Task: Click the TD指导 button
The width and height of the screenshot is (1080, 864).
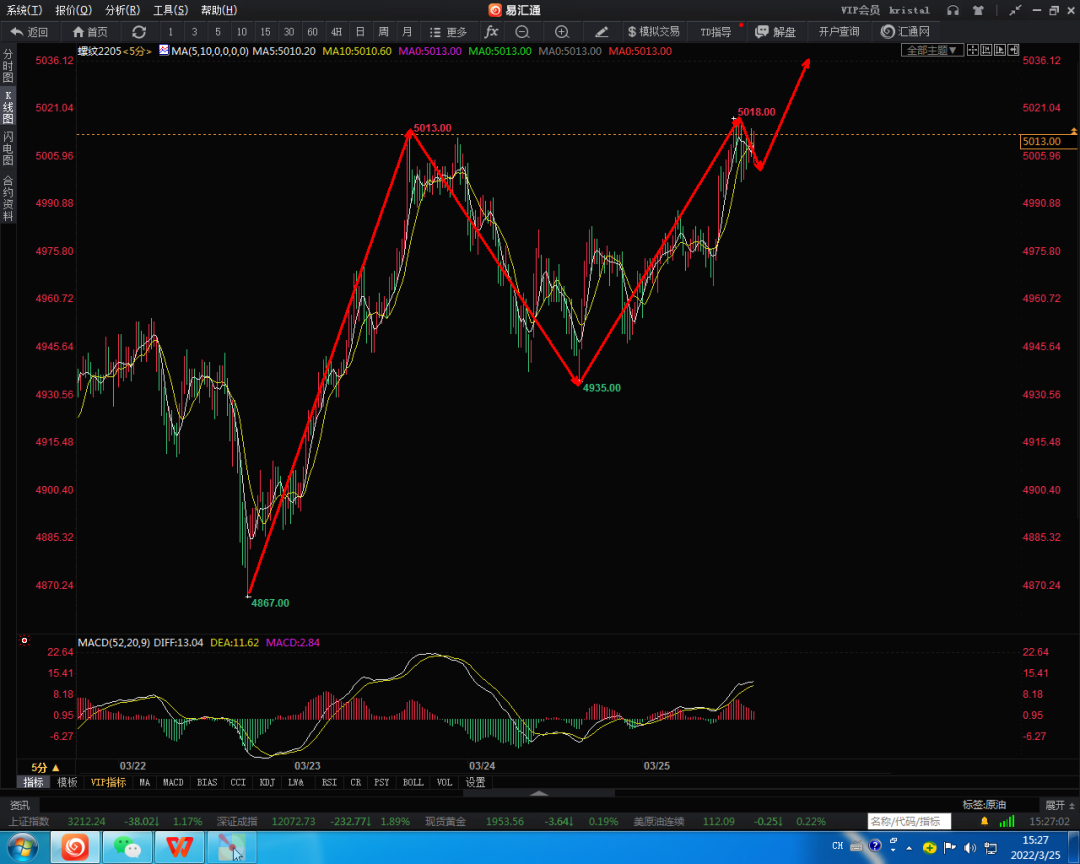Action: [x=716, y=32]
